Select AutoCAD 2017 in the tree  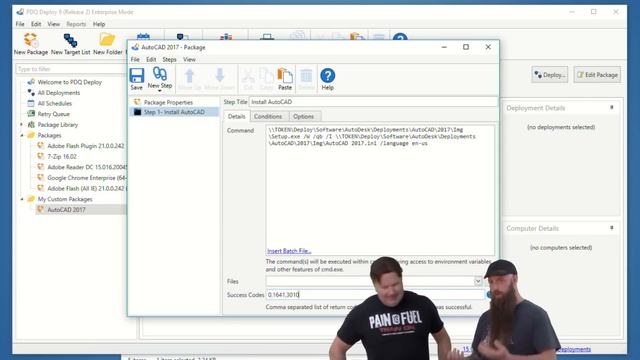coord(66,210)
